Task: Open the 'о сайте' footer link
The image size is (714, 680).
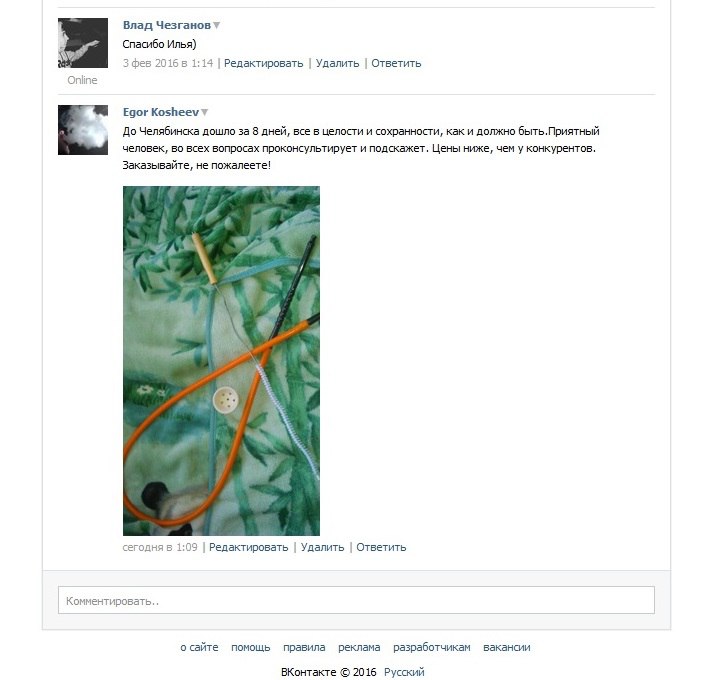Action: tap(199, 647)
